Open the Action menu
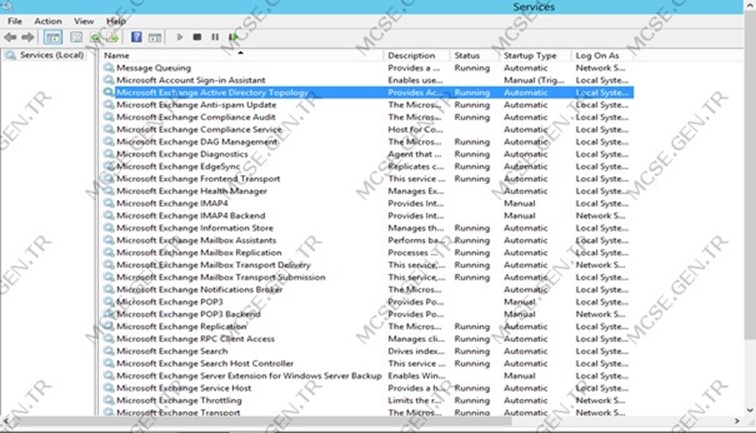Image resolution: width=756 pixels, height=433 pixels. tap(48, 21)
